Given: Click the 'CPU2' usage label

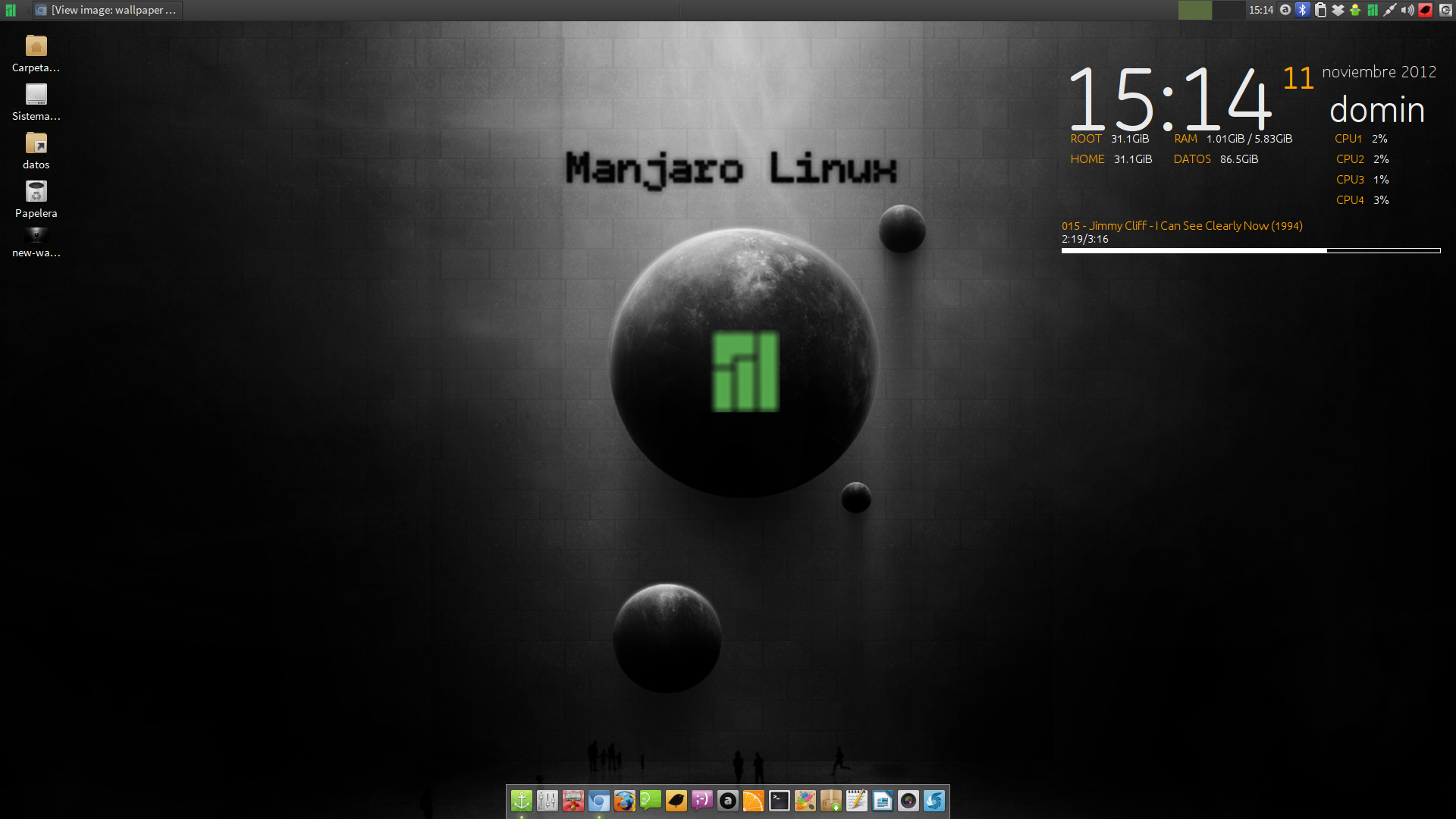Looking at the screenshot, I should coord(1350,159).
